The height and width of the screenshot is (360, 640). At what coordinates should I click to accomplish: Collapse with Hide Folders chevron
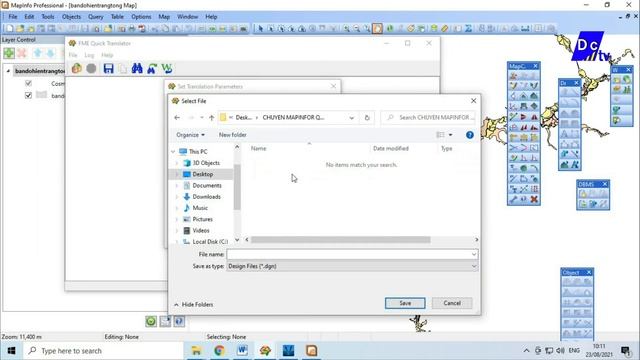pyautogui.click(x=176, y=304)
